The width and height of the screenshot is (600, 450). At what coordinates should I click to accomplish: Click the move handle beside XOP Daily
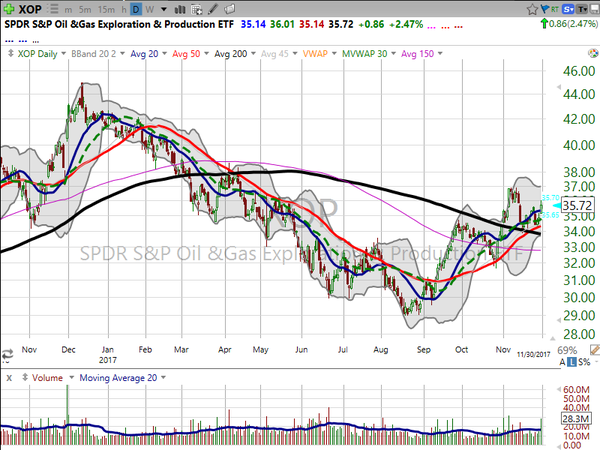[x=10, y=53]
